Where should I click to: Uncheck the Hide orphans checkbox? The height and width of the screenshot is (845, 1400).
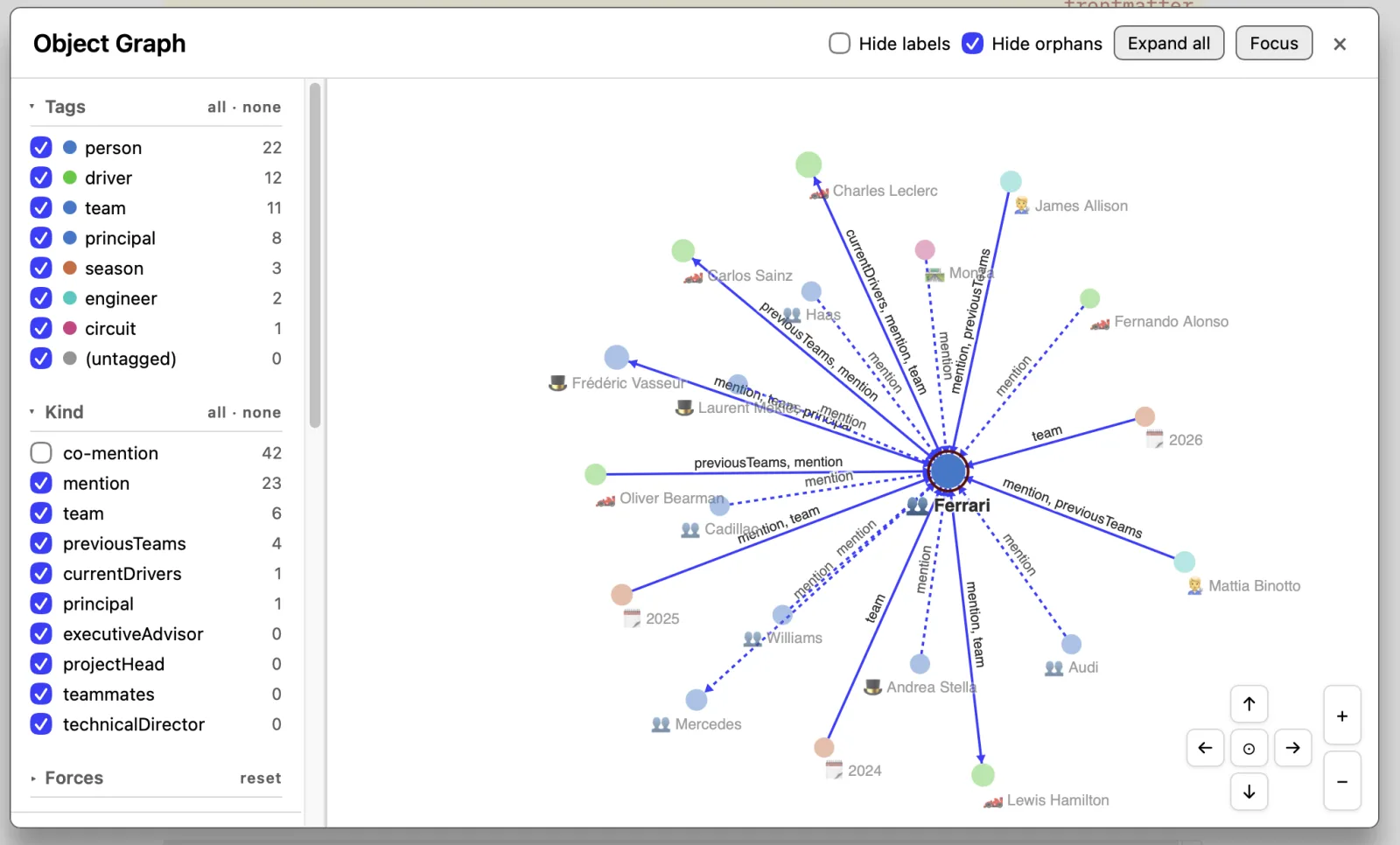click(x=972, y=44)
